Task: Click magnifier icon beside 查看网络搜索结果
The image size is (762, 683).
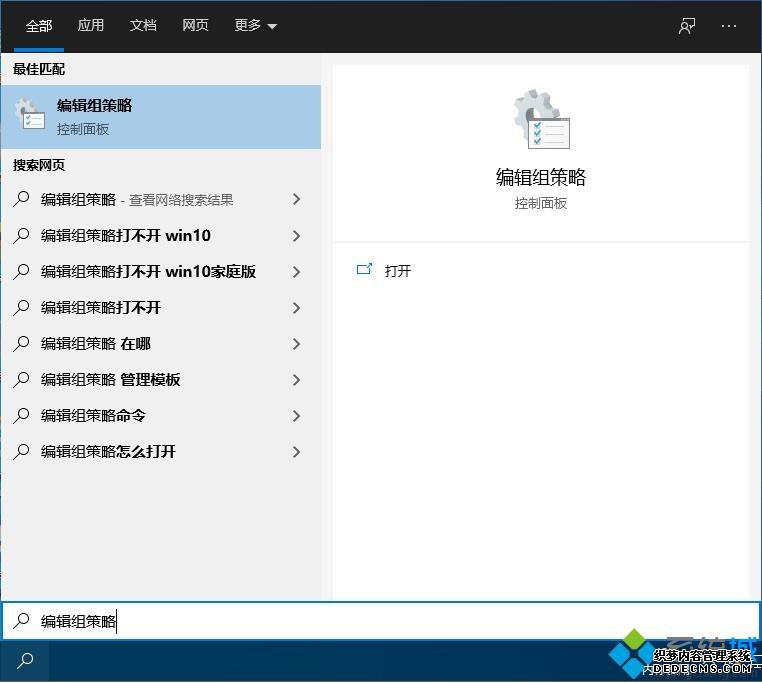Action: [21, 199]
